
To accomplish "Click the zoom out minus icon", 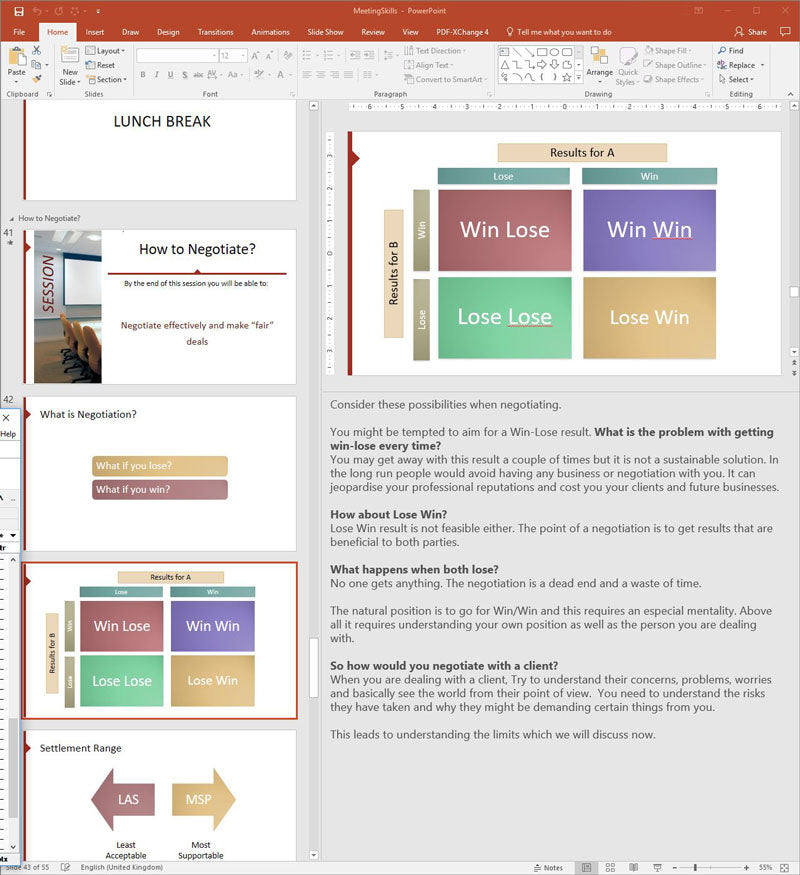I will [674, 868].
